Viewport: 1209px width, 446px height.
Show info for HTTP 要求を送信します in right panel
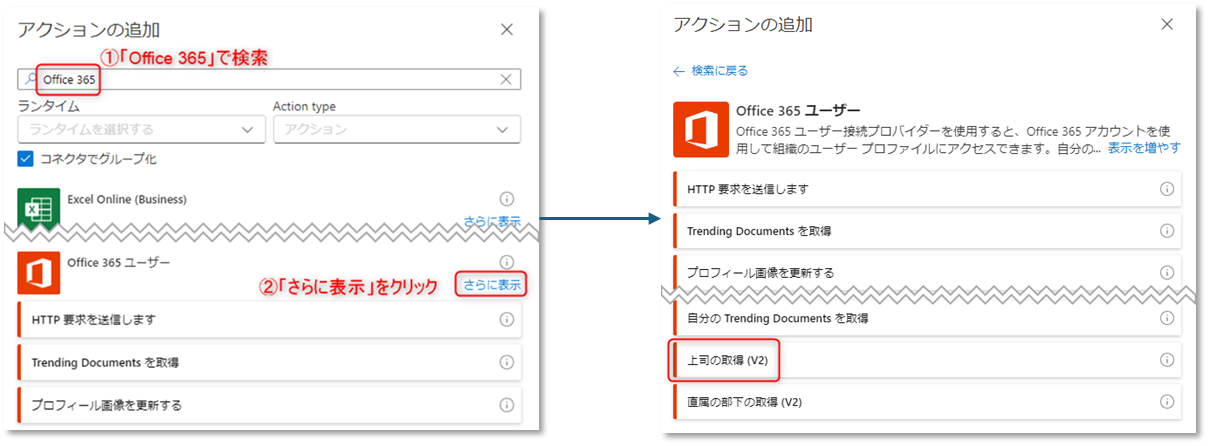[x=1166, y=189]
